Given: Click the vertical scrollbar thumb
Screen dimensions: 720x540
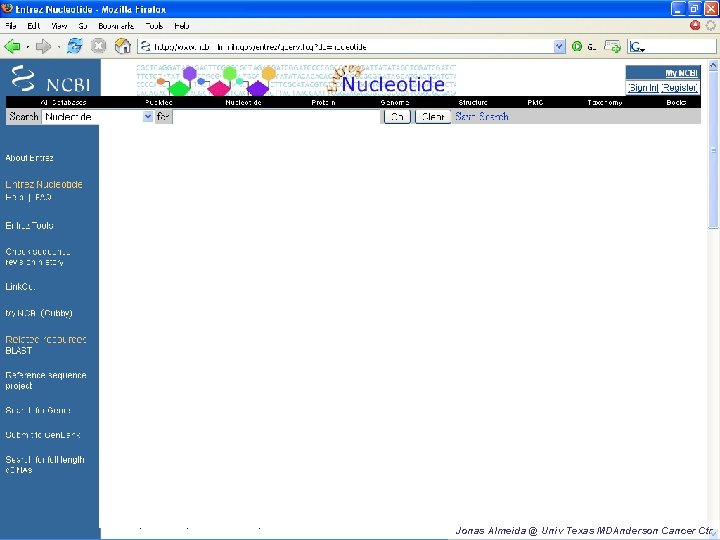Looking at the screenshot, I should pyautogui.click(x=713, y=149).
